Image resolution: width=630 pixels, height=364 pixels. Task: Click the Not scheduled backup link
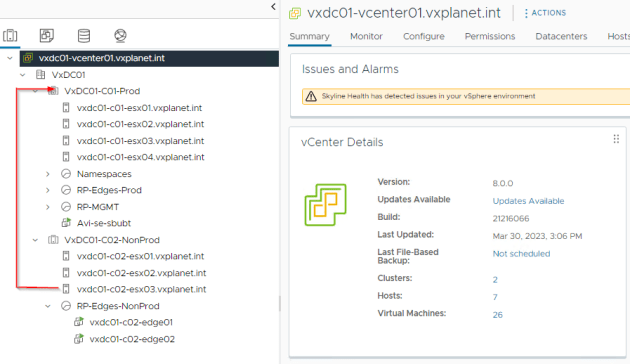(x=521, y=254)
